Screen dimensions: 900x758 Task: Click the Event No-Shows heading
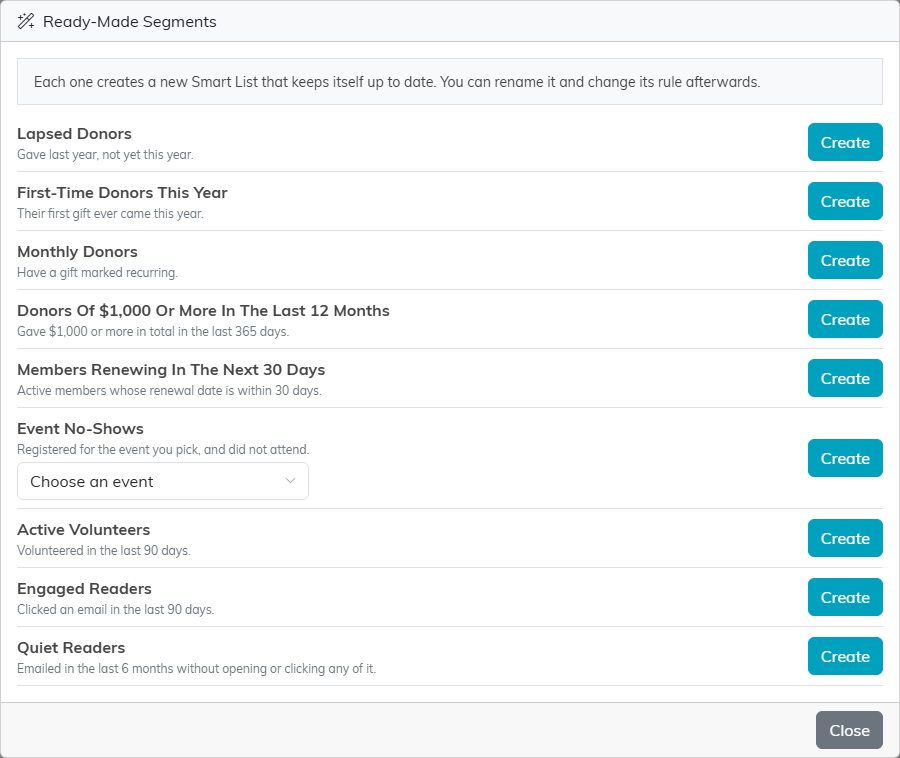80,429
